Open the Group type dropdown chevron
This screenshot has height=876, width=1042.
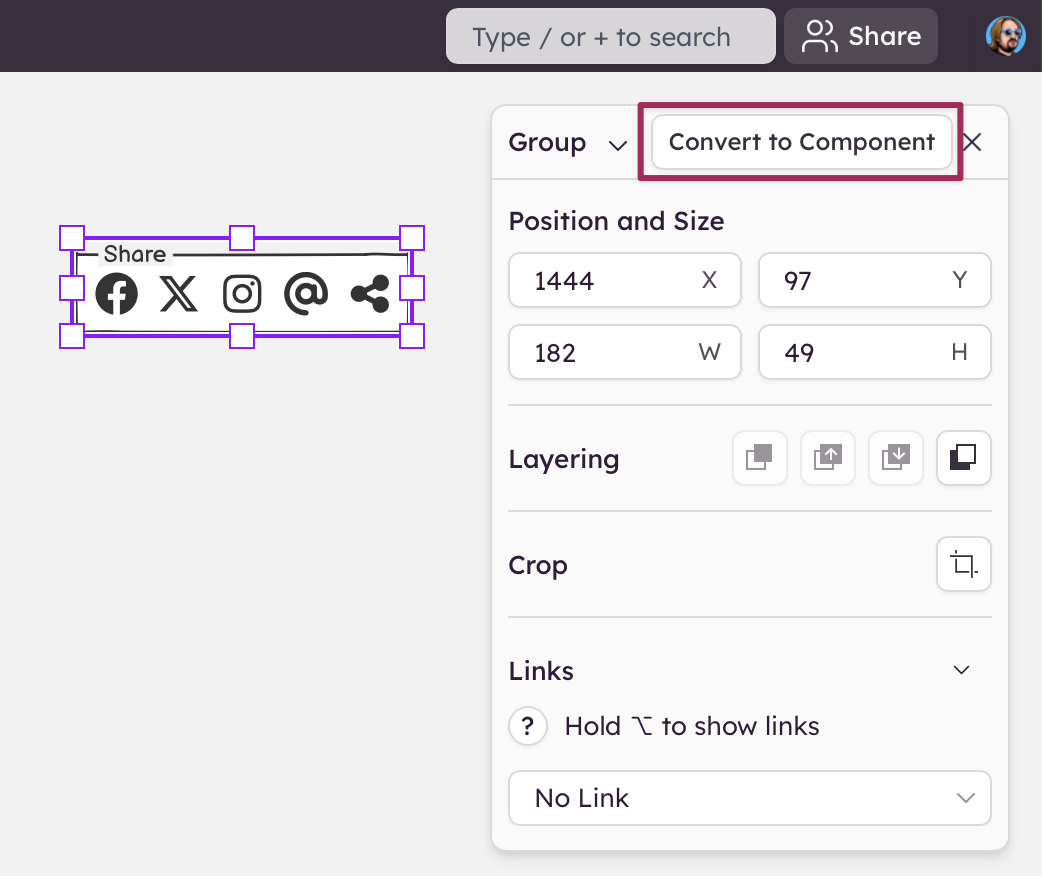[x=618, y=144]
